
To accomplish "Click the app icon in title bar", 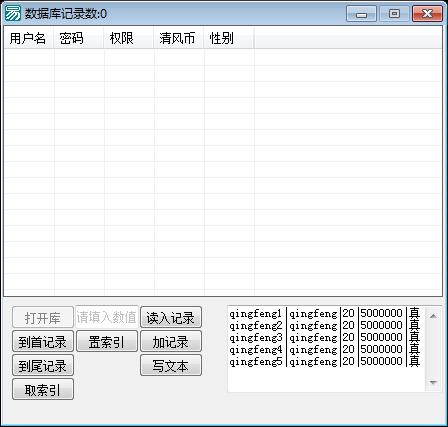I will click(x=12, y=14).
